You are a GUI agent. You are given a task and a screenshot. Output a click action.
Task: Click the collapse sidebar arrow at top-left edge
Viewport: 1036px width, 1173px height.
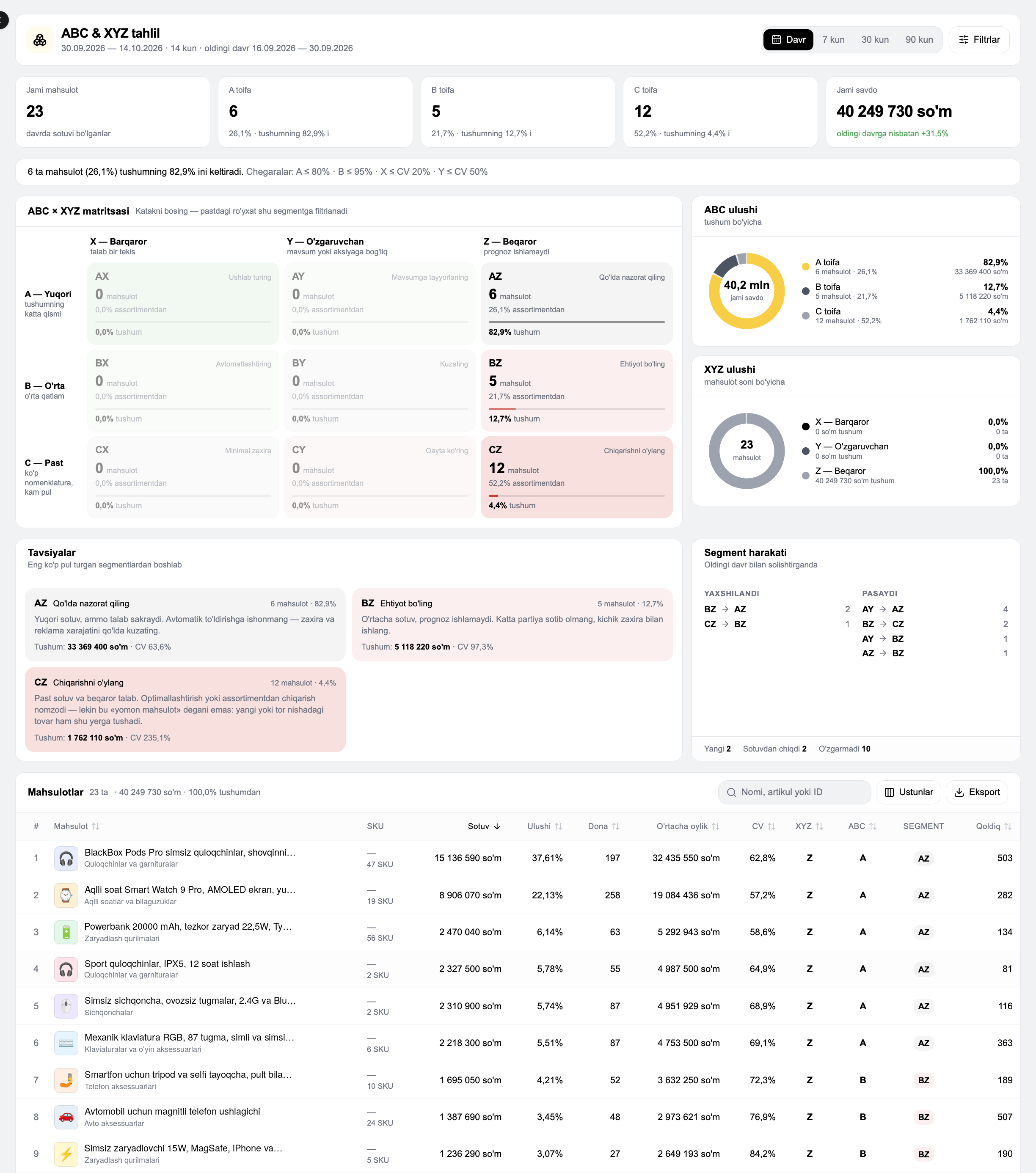pos(2,20)
